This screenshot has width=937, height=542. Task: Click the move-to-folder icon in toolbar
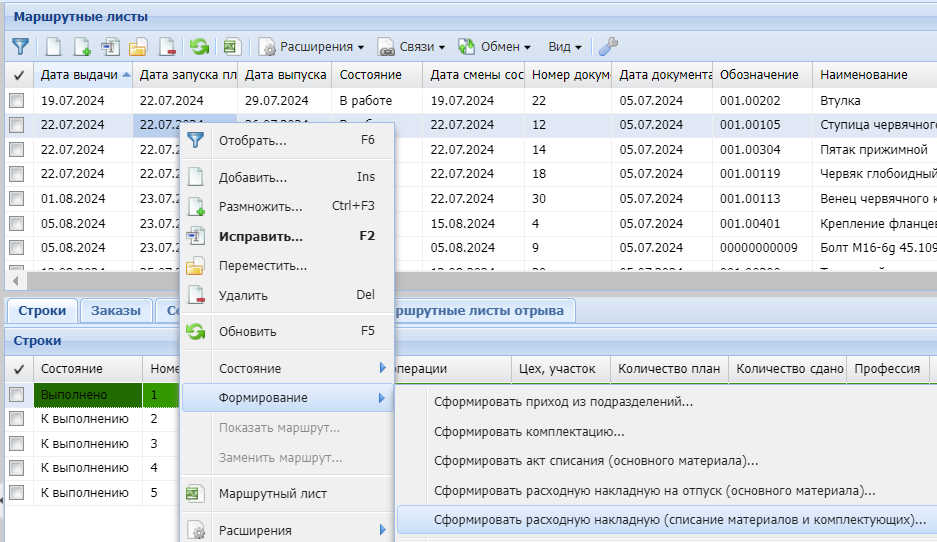138,46
